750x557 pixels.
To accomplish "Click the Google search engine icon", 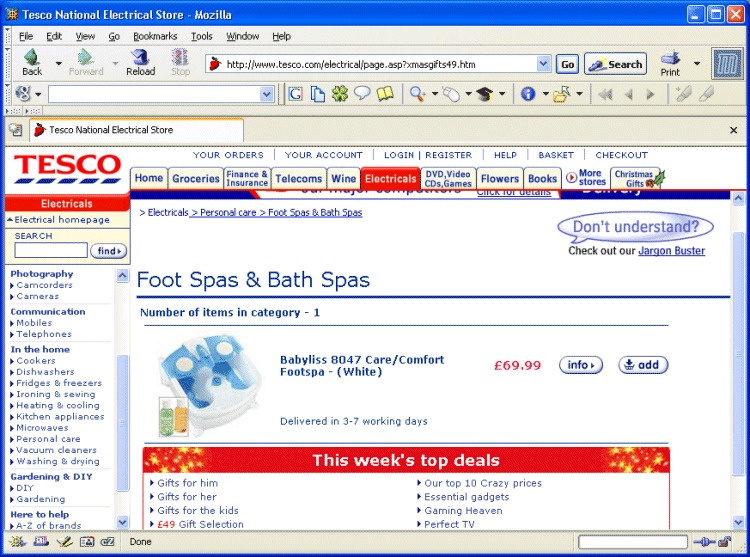I will (23, 94).
